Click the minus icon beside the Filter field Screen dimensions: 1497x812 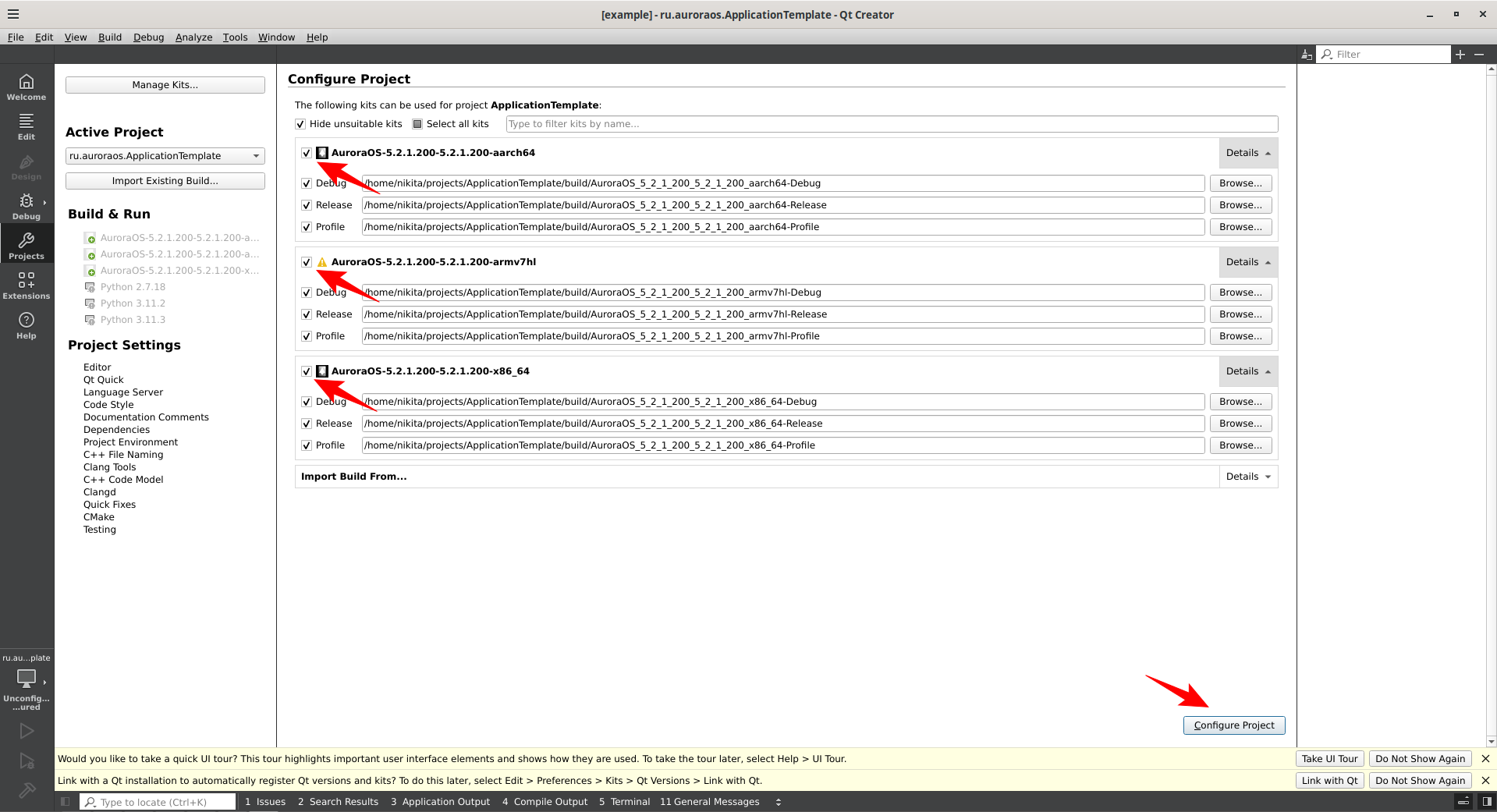[x=1479, y=54]
